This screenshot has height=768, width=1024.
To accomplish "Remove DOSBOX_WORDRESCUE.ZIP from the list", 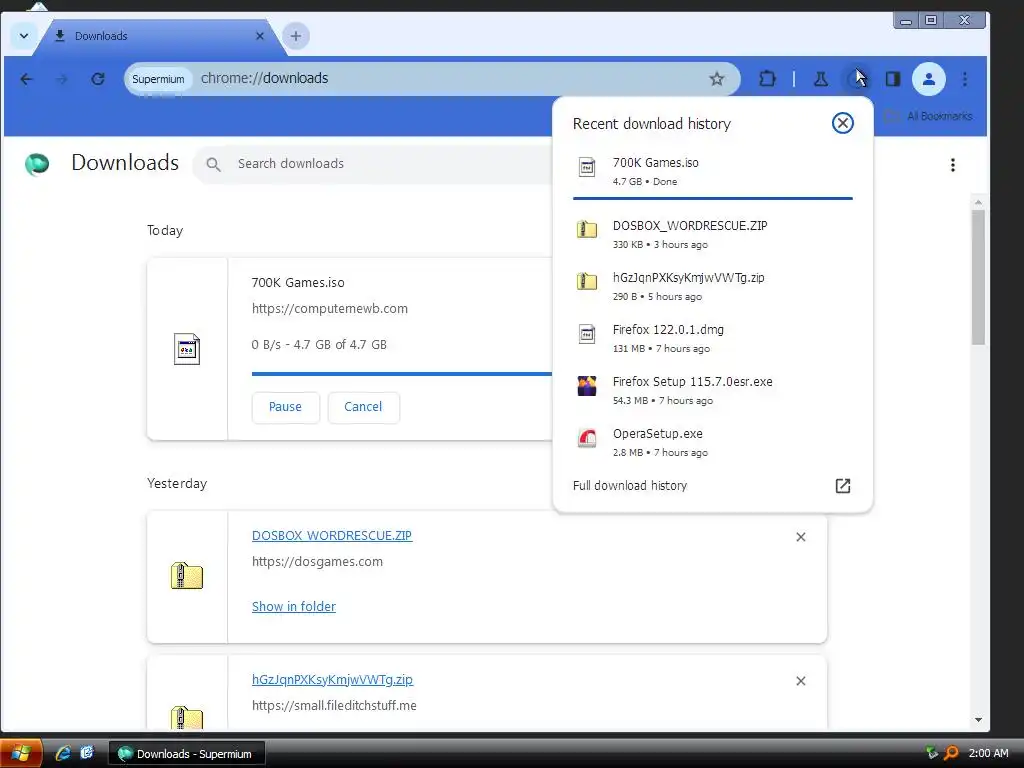I will [x=801, y=537].
